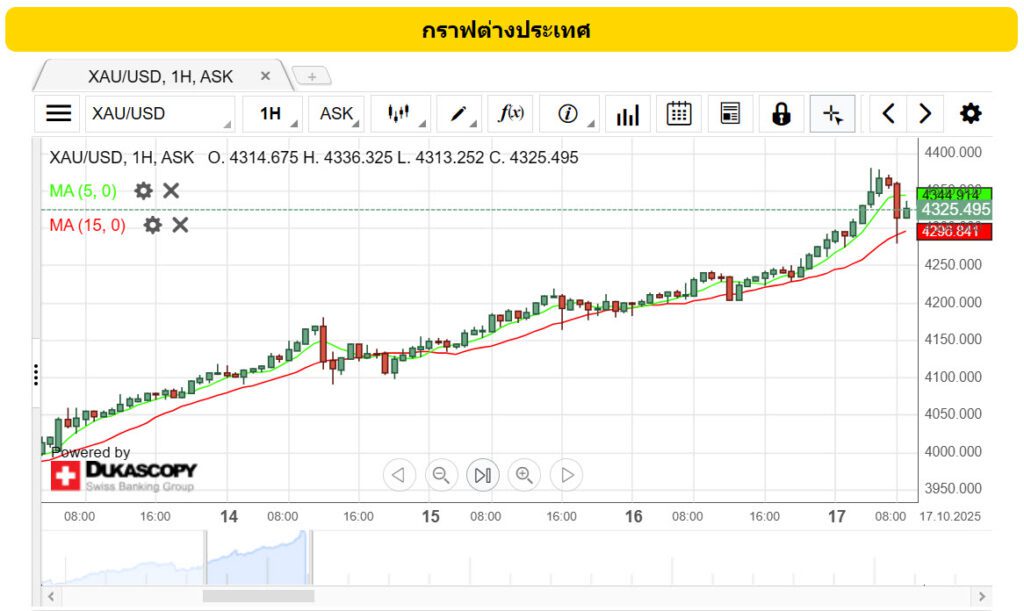1024x611 pixels.
Task: Select the XAU/USD, 1H, ASK tab
Action: pos(160,76)
